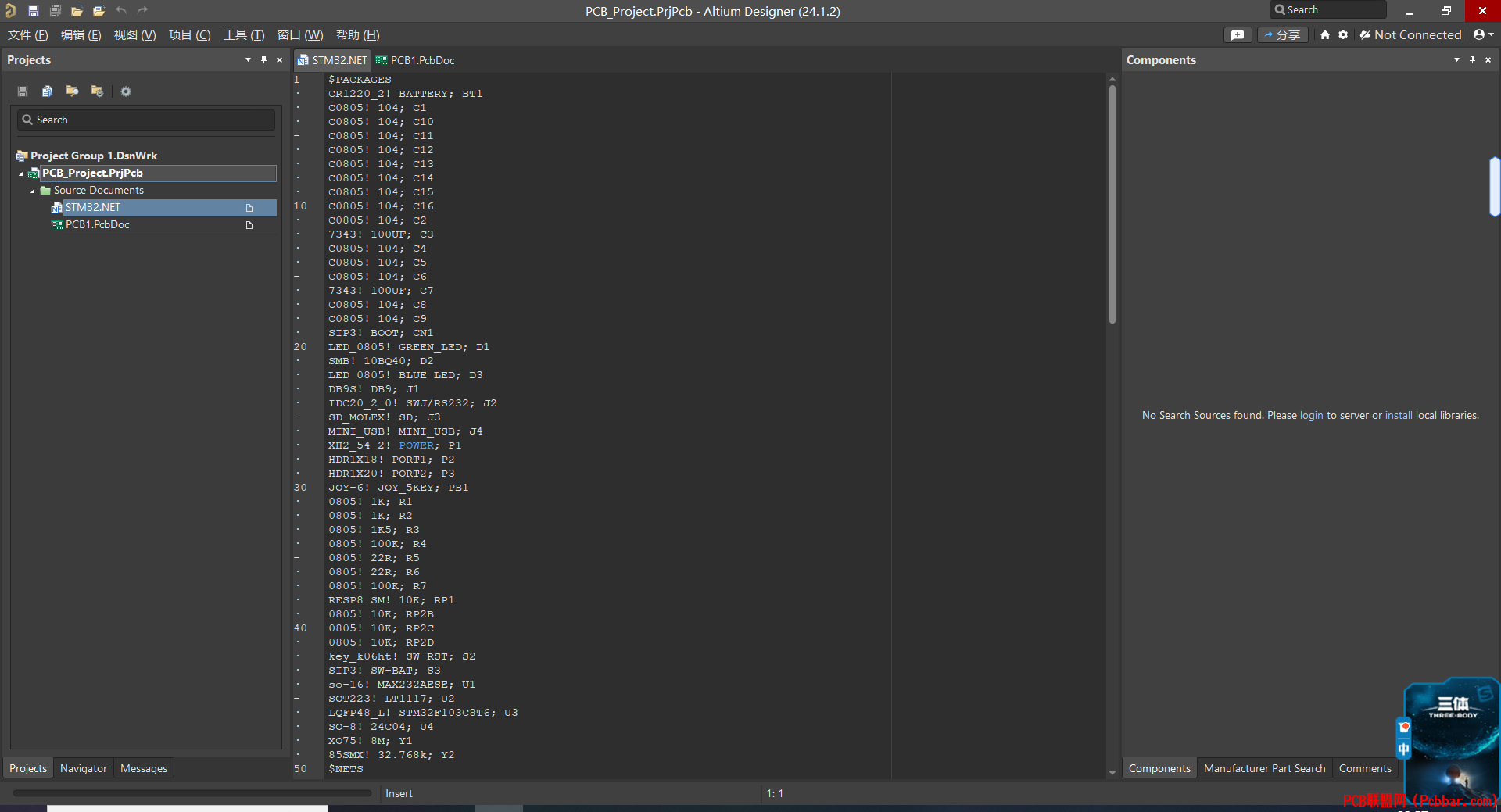Image resolution: width=1501 pixels, height=812 pixels.
Task: Click the $PACKAGES line in editor
Action: coord(360,80)
